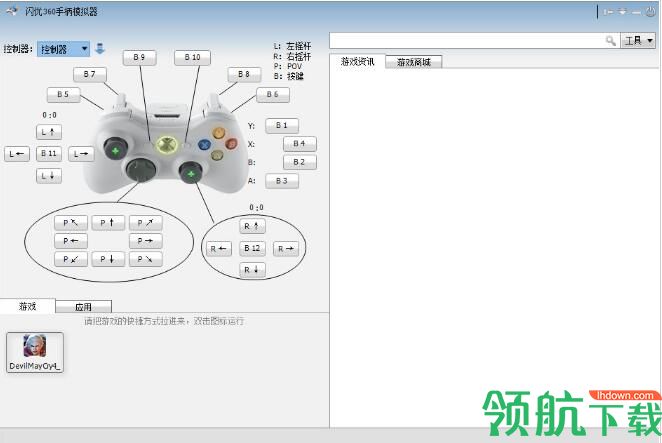662x443 pixels.
Task: Click POV left arrow button
Action: (x=71, y=241)
